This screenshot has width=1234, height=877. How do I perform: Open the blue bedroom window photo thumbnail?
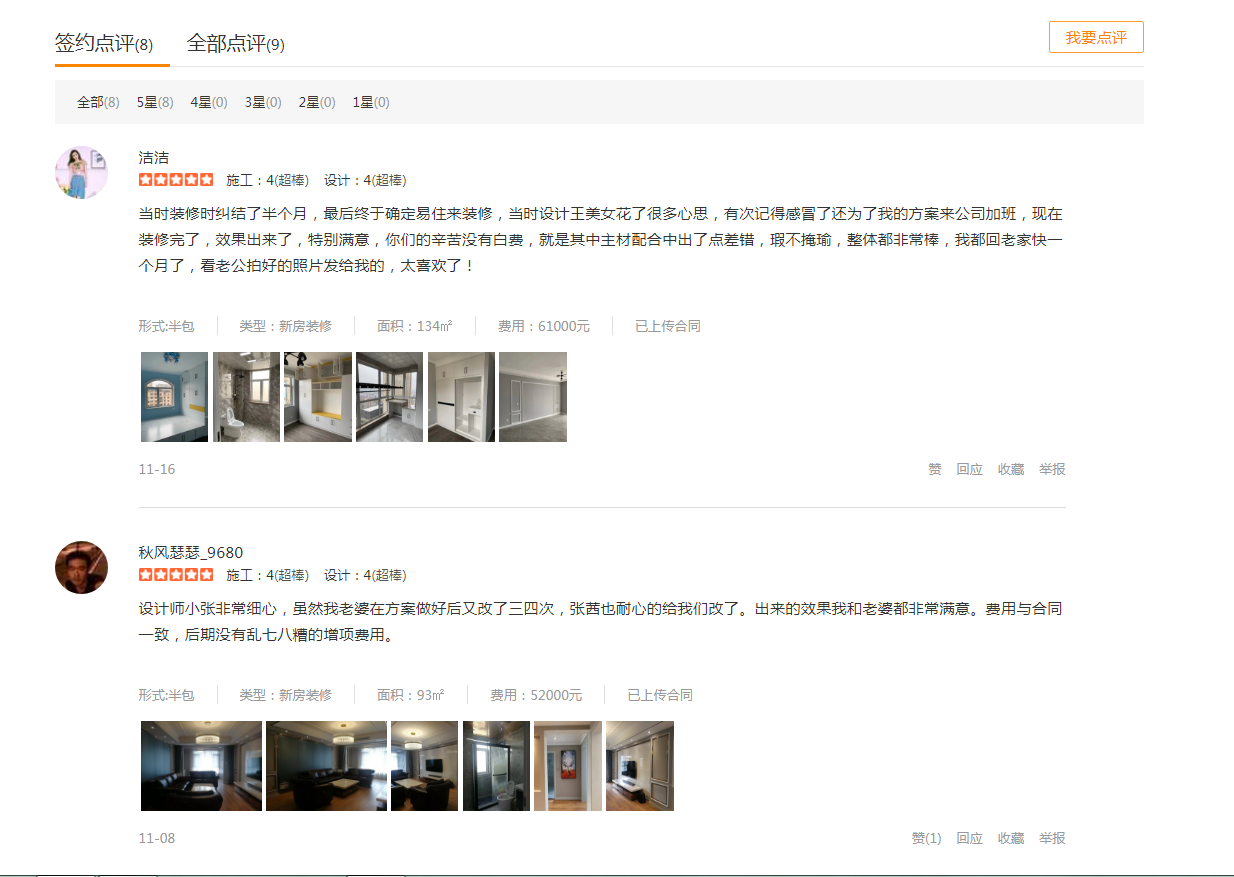(x=174, y=397)
